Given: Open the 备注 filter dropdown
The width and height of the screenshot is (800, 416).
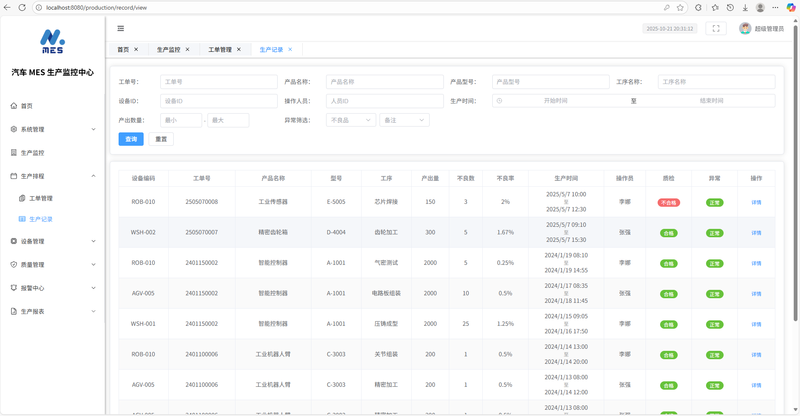Looking at the screenshot, I should tap(403, 120).
